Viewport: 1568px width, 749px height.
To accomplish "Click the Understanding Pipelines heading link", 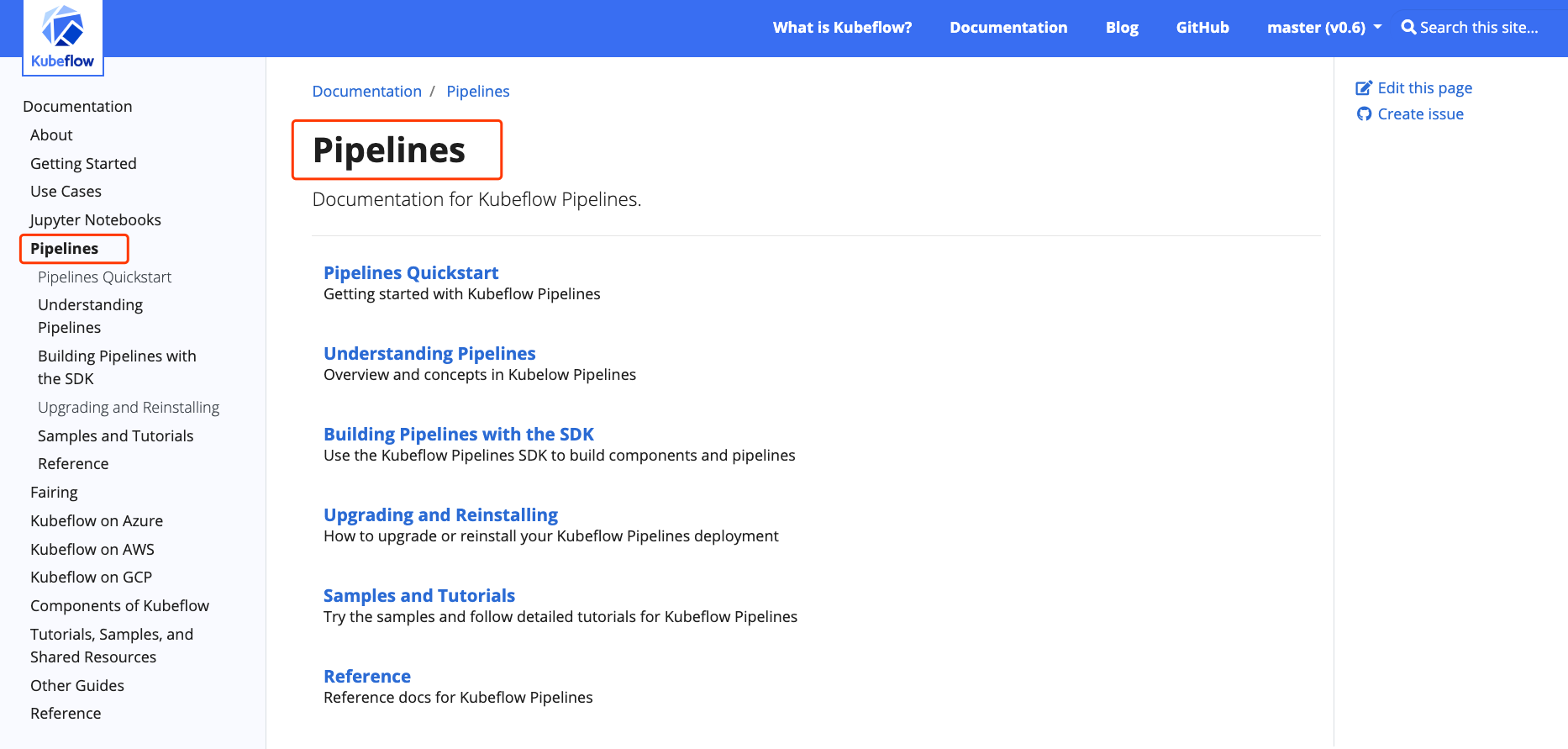I will click(x=429, y=353).
